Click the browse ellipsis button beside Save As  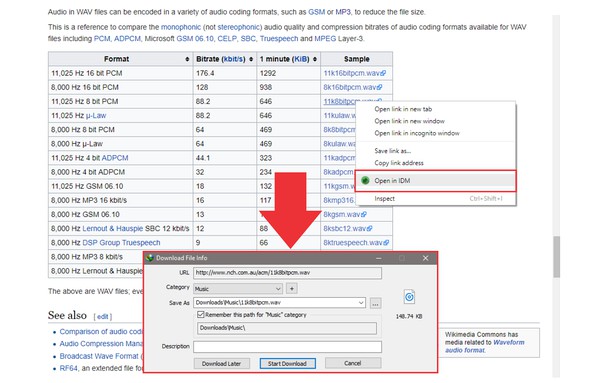coord(375,303)
